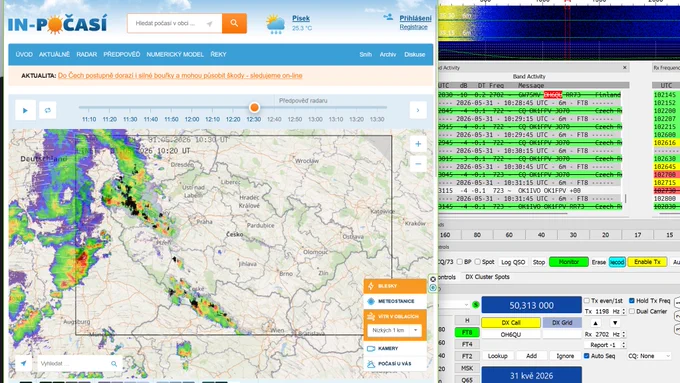Click the radar loop refresh icon

[48, 110]
